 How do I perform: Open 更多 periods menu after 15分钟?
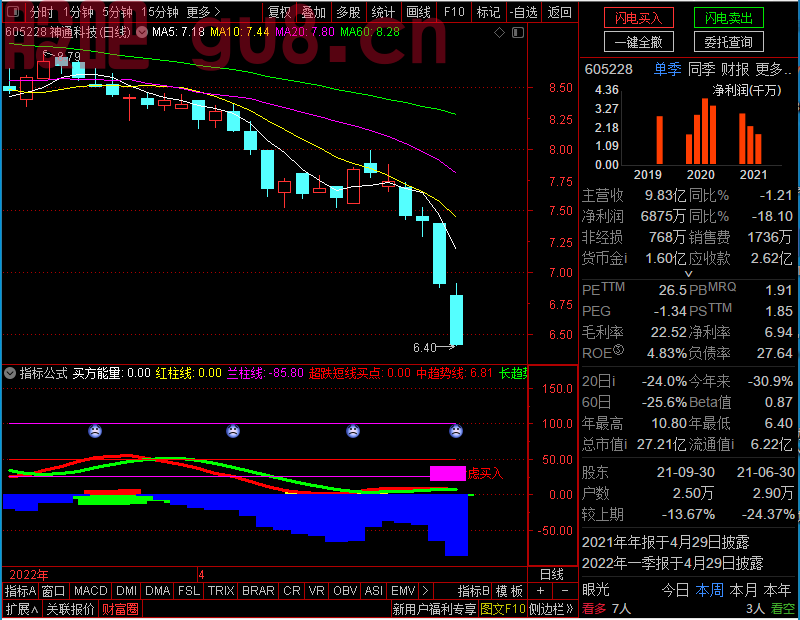tap(204, 12)
